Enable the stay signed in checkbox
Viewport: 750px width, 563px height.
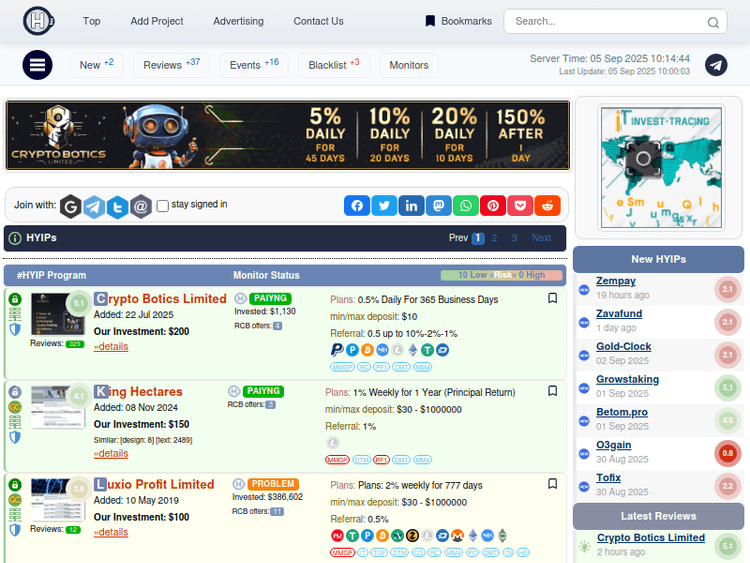(x=163, y=206)
